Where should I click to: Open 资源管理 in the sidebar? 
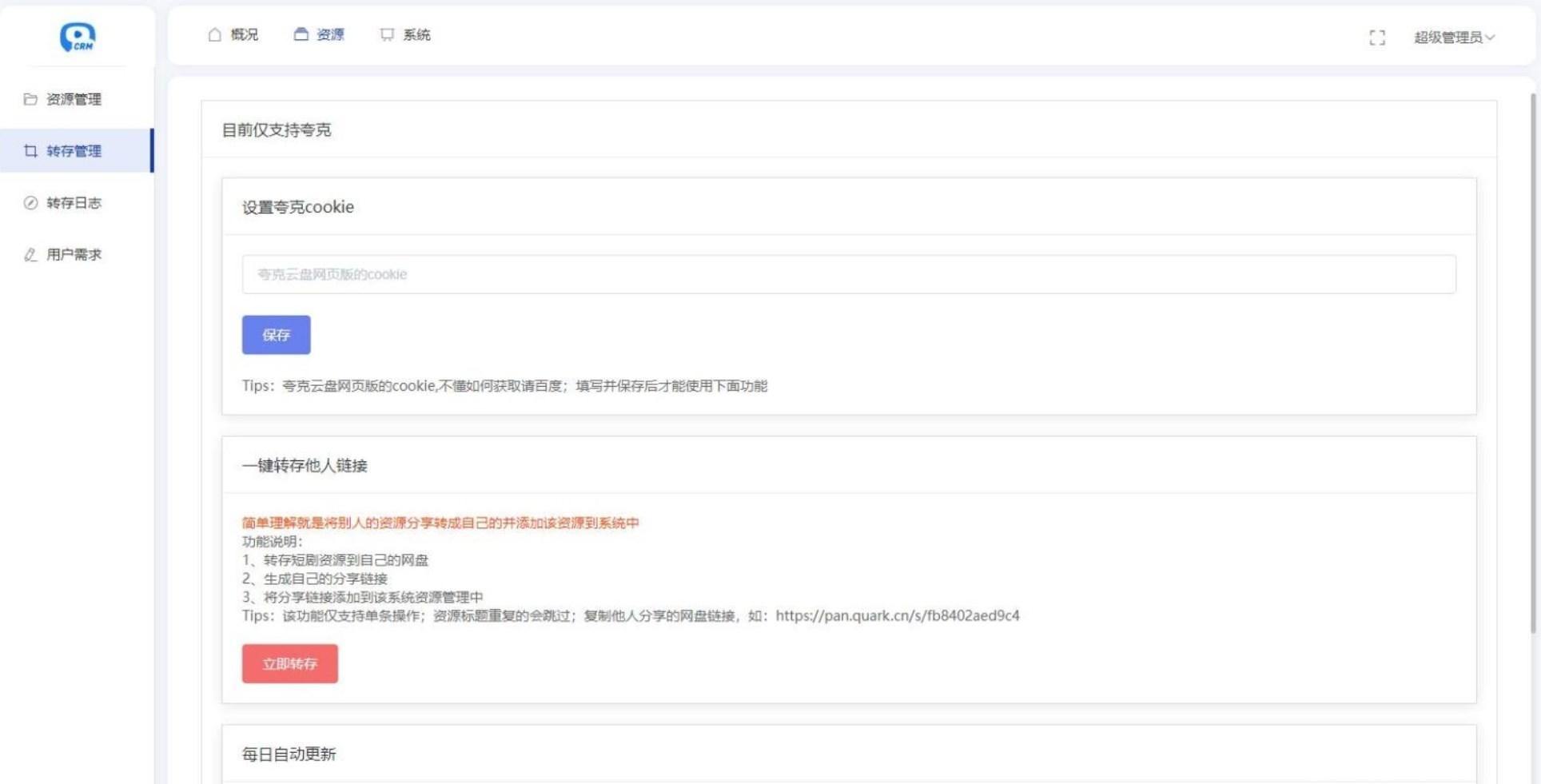pyautogui.click(x=77, y=99)
